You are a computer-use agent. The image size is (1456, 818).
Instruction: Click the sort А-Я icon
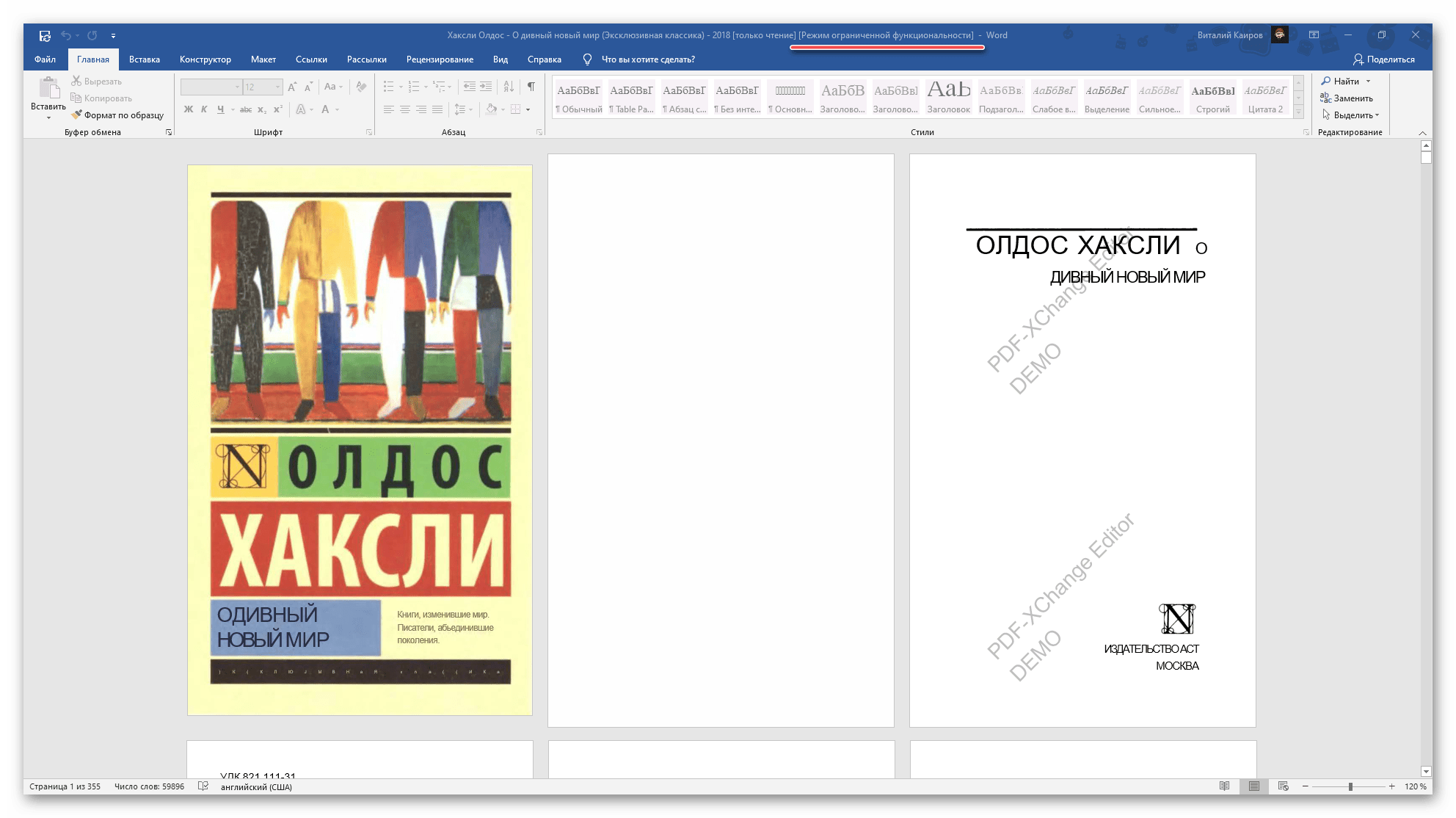509,87
